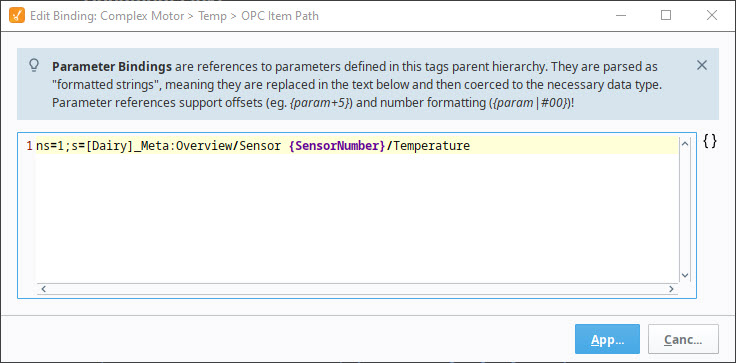736x363 pixels.
Task: Dismiss the Parameter Bindings info banner
Action: [x=702, y=65]
